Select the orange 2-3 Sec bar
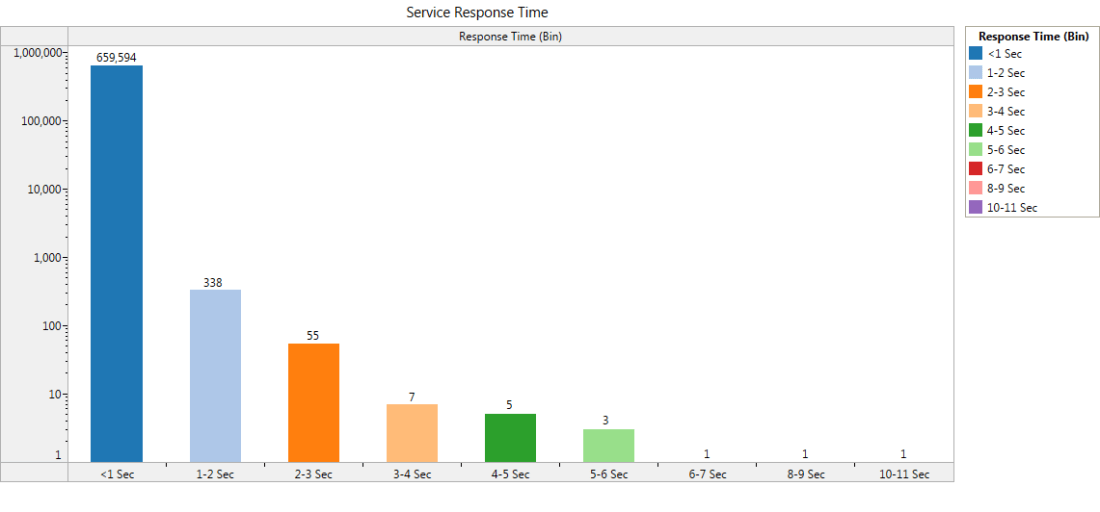 (x=313, y=402)
